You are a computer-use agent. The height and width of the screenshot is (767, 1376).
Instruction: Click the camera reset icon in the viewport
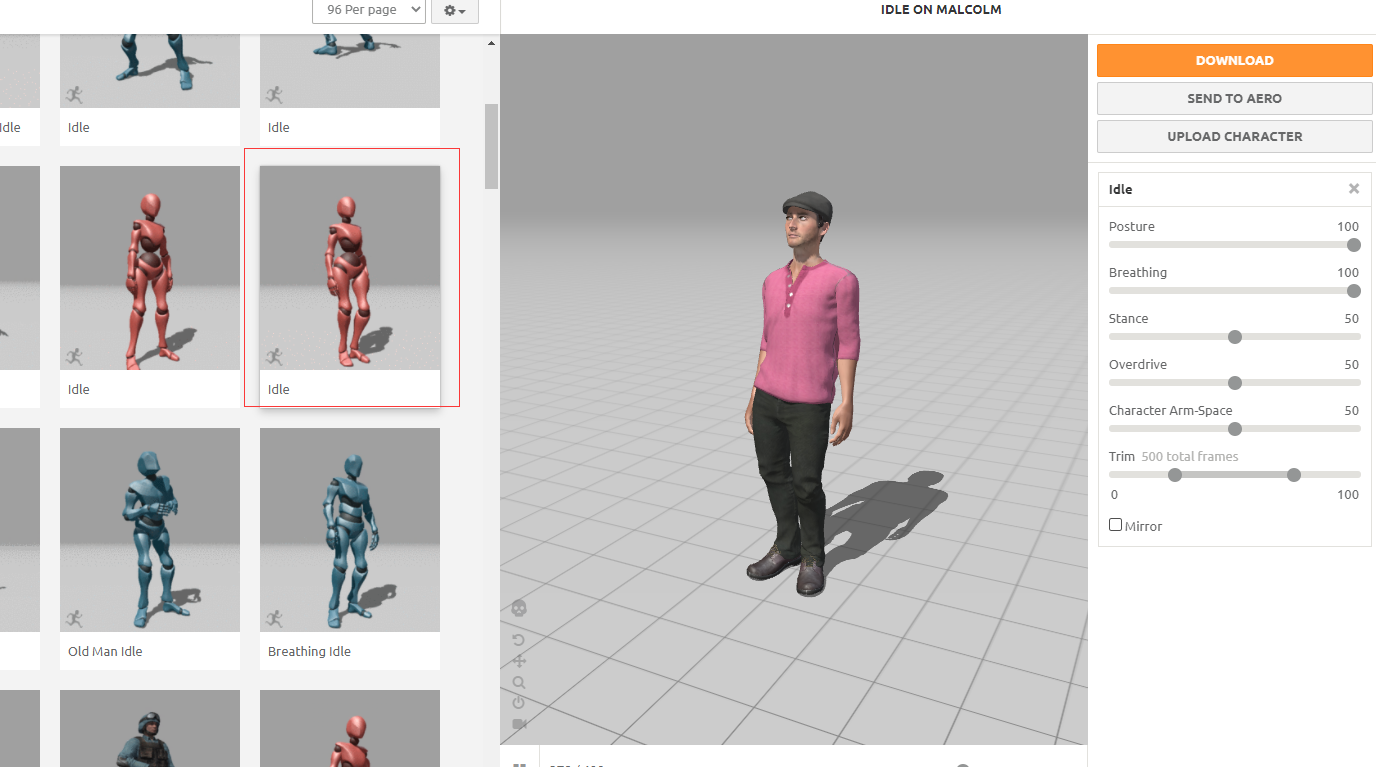coord(519,703)
